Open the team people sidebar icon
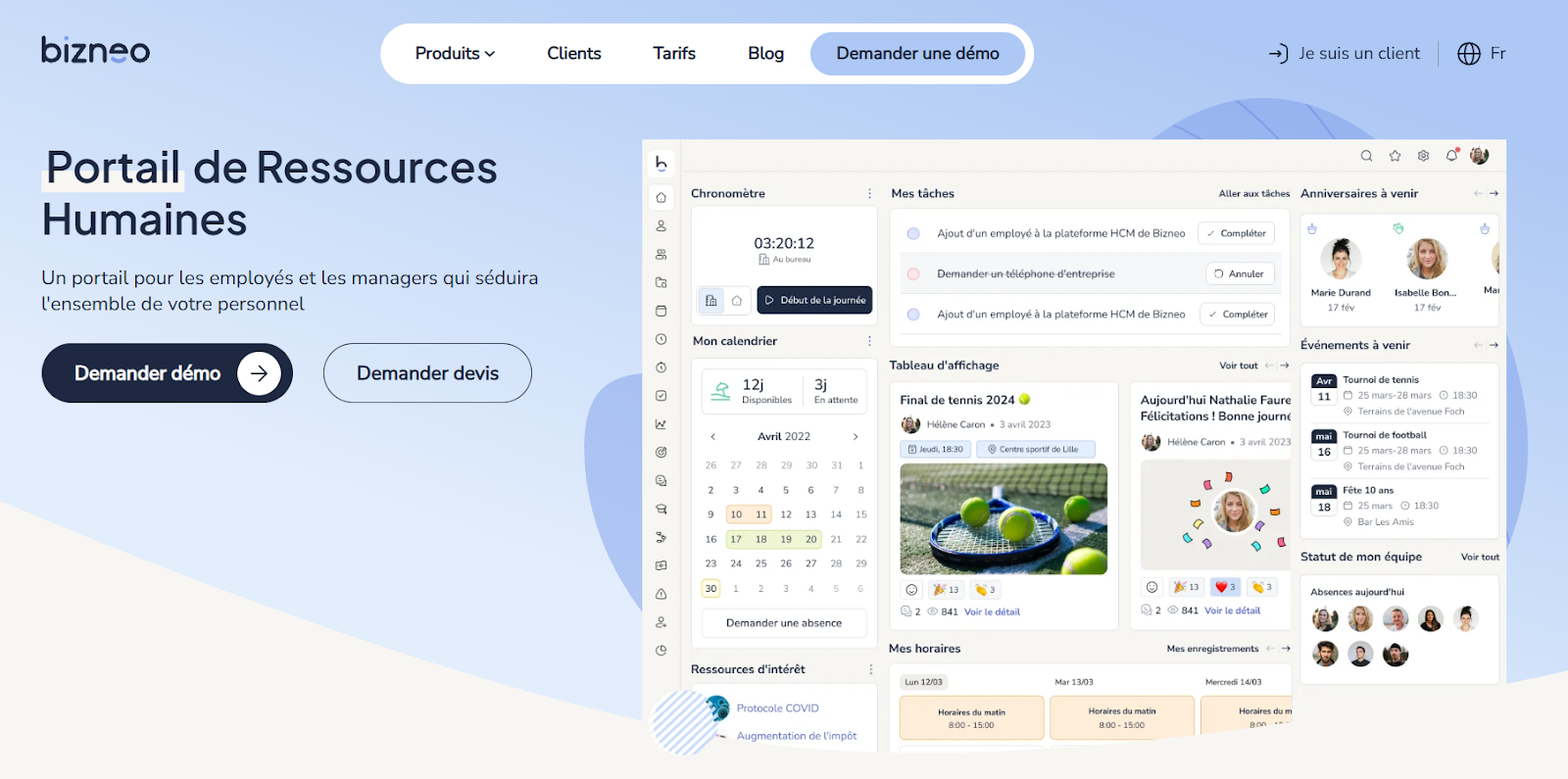This screenshot has width=1568, height=779. 661,254
